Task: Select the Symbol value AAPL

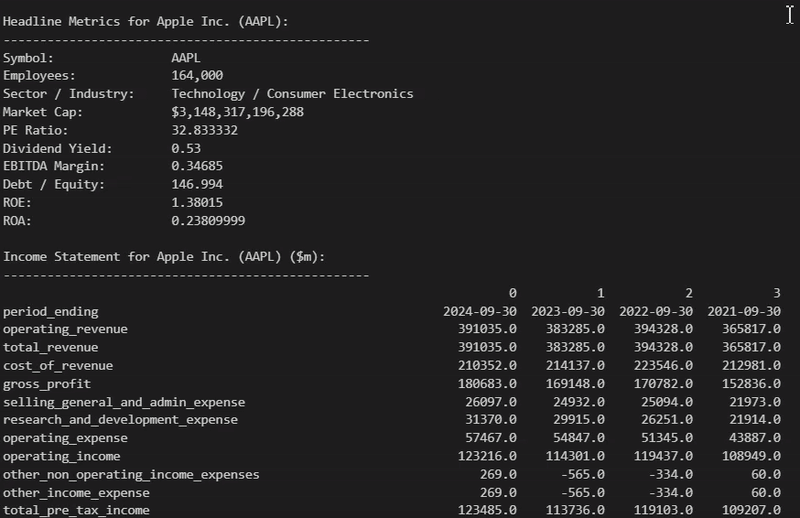Action: point(186,58)
